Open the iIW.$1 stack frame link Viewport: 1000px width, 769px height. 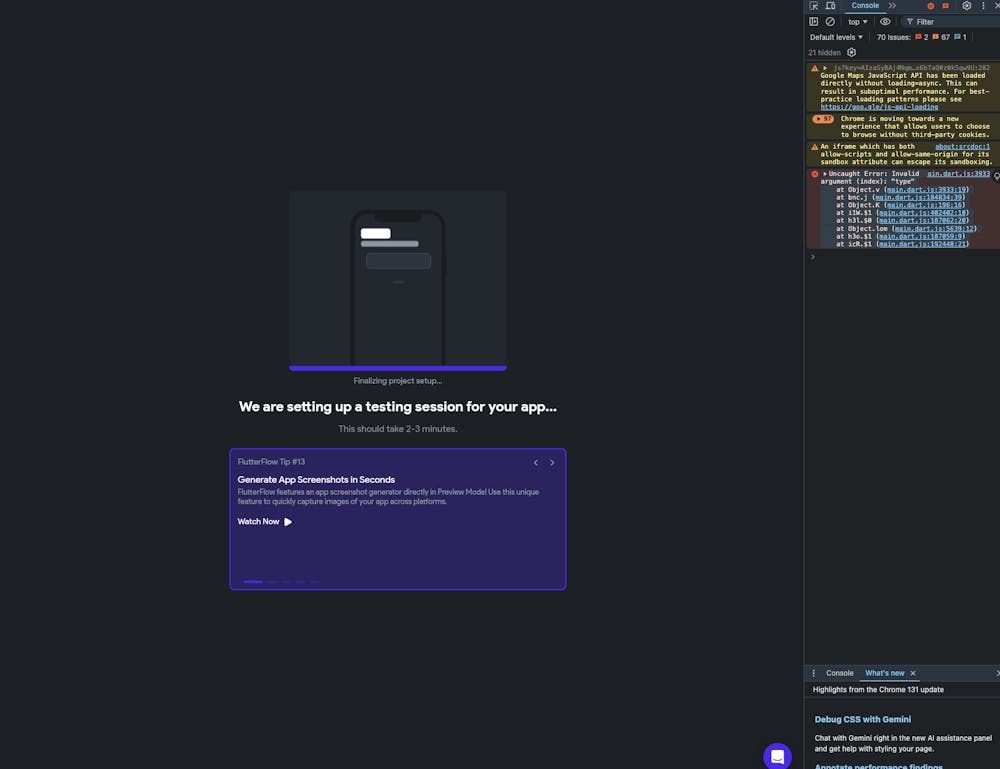point(922,213)
